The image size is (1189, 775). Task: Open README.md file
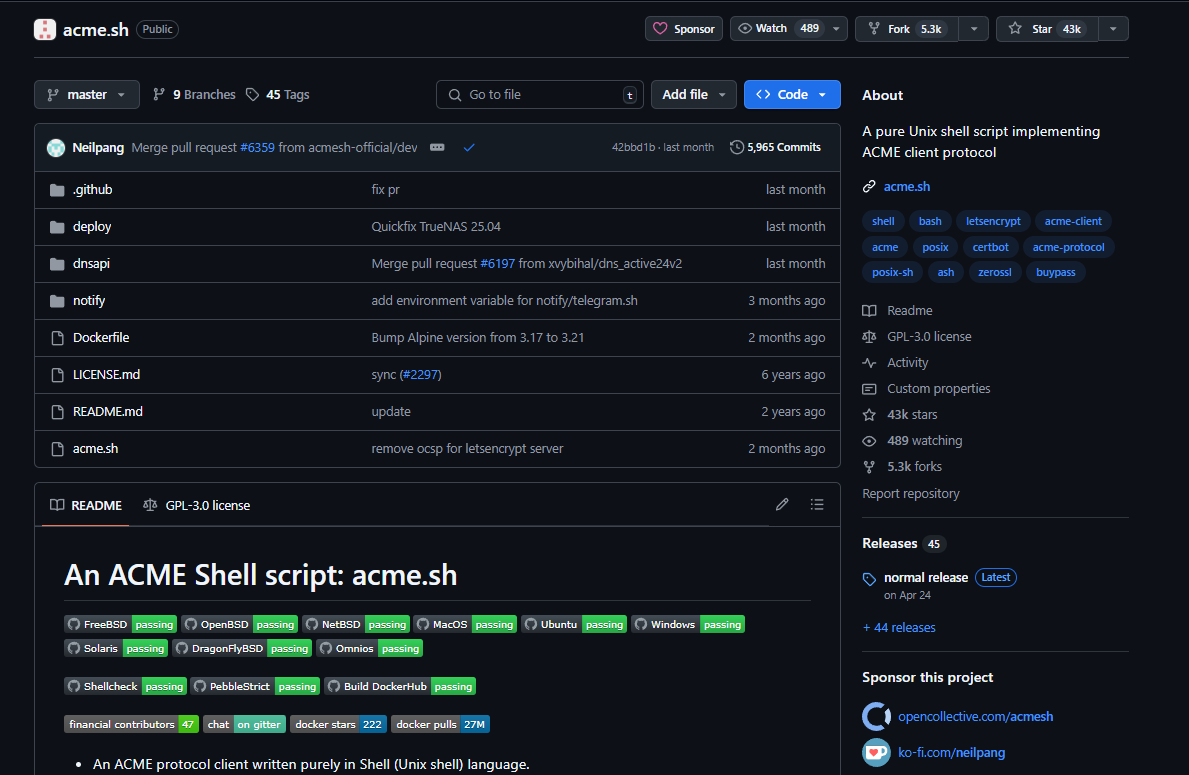pyautogui.click(x=108, y=412)
